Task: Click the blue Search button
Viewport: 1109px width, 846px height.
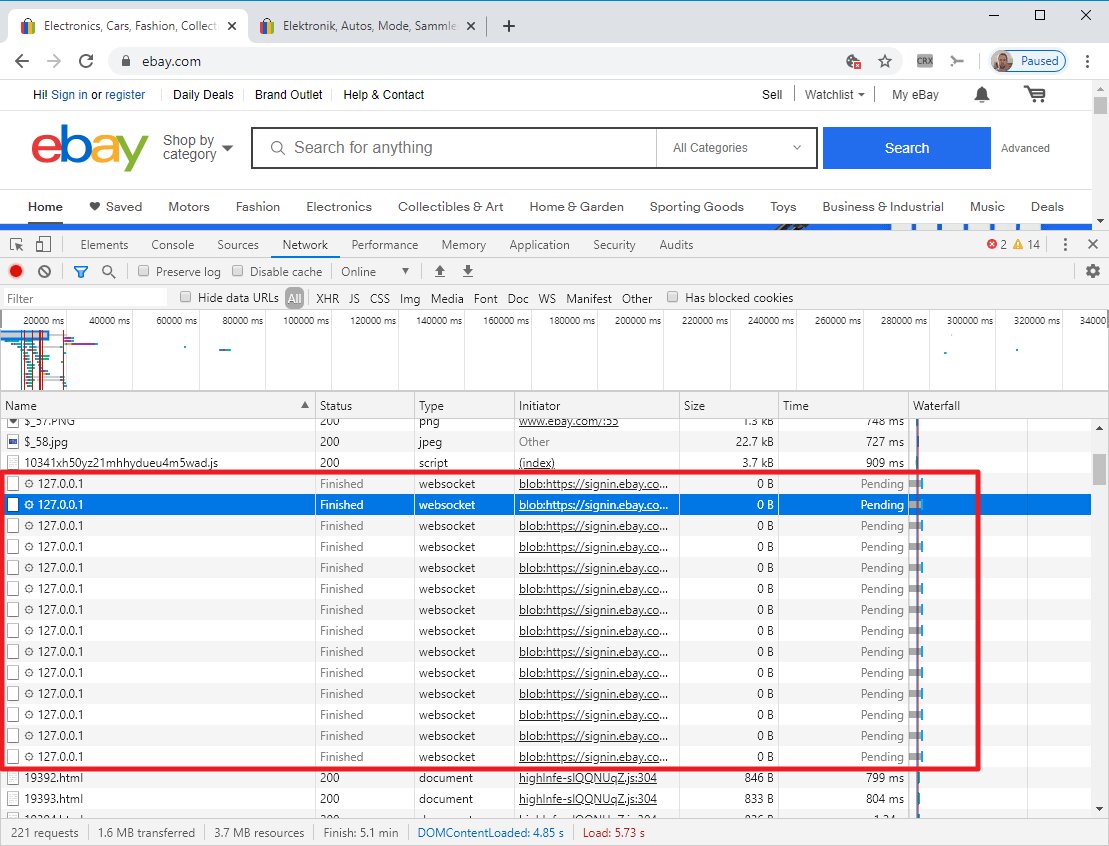Action: click(x=907, y=148)
